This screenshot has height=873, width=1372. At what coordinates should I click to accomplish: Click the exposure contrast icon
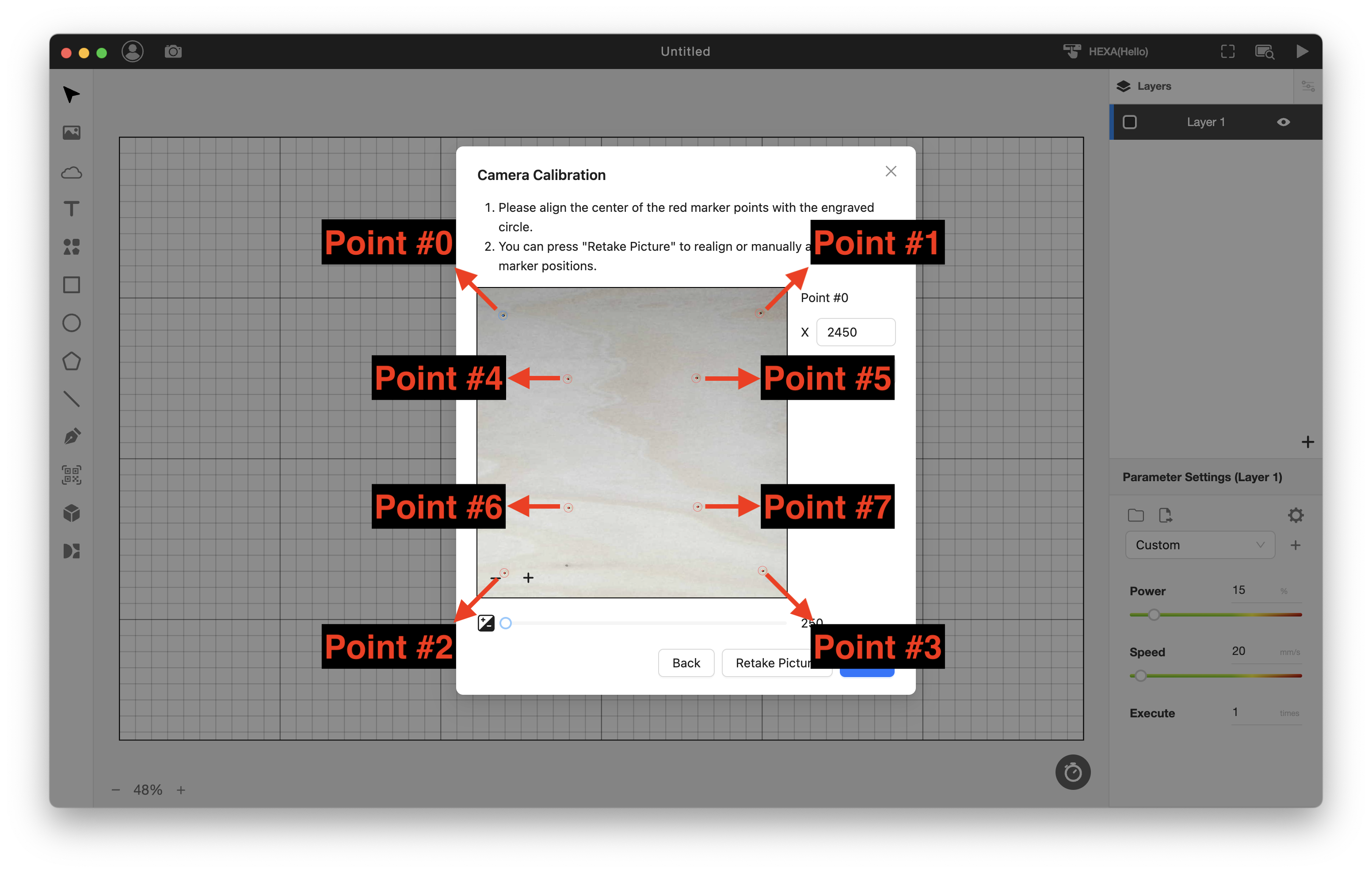point(485,623)
